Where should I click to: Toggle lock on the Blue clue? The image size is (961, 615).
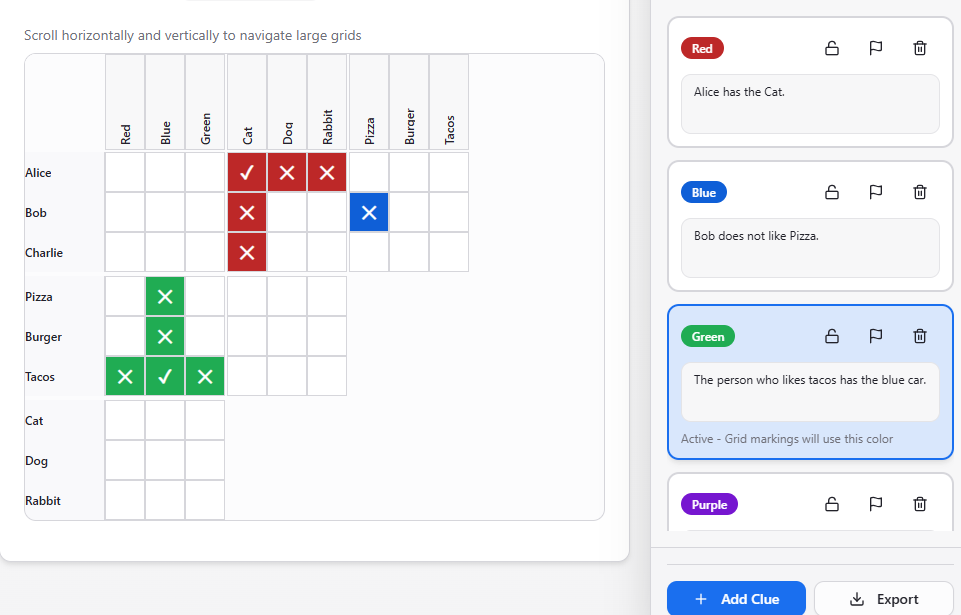pyautogui.click(x=832, y=192)
